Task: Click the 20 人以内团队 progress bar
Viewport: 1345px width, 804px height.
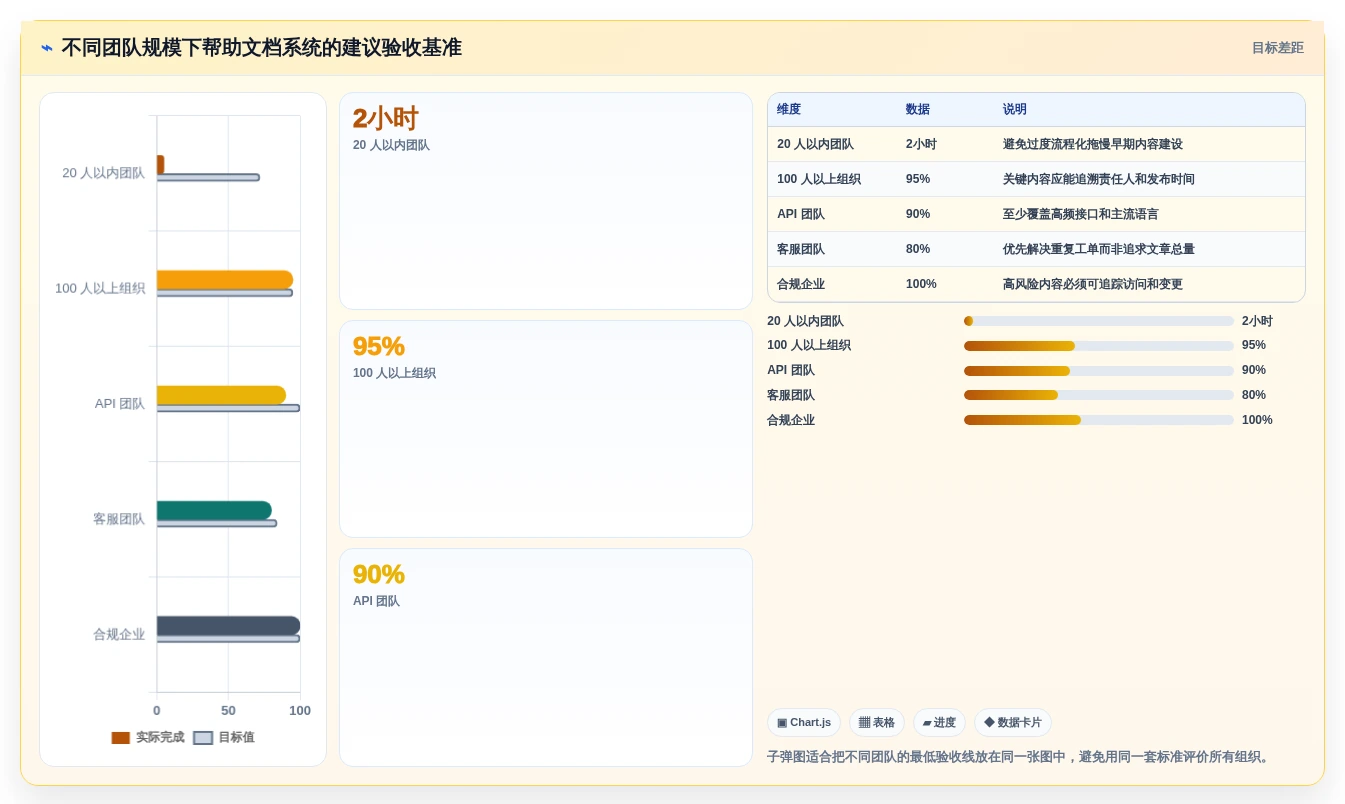Action: [1098, 321]
